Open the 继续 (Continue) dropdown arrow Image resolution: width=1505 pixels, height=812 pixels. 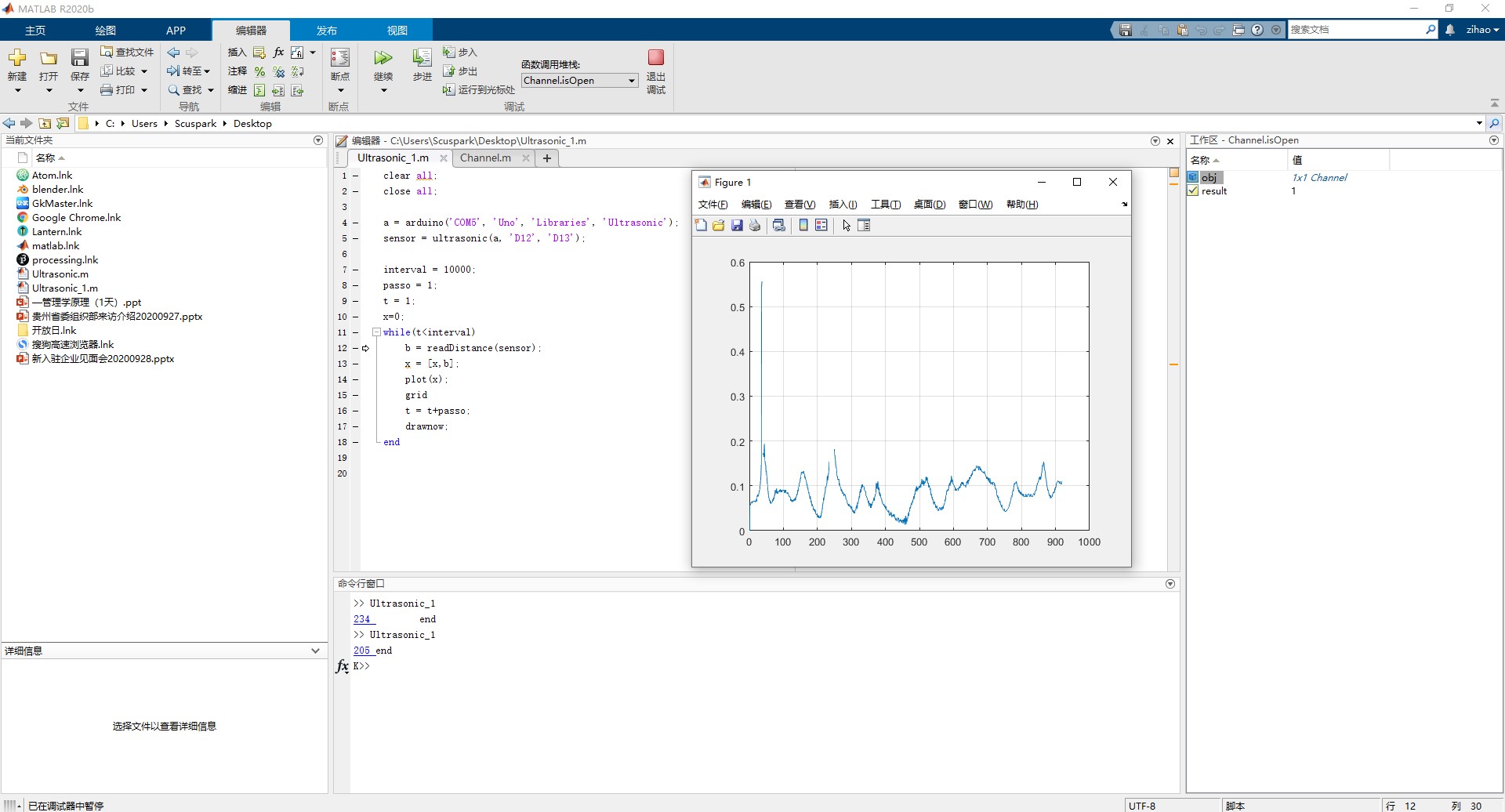coord(383,90)
